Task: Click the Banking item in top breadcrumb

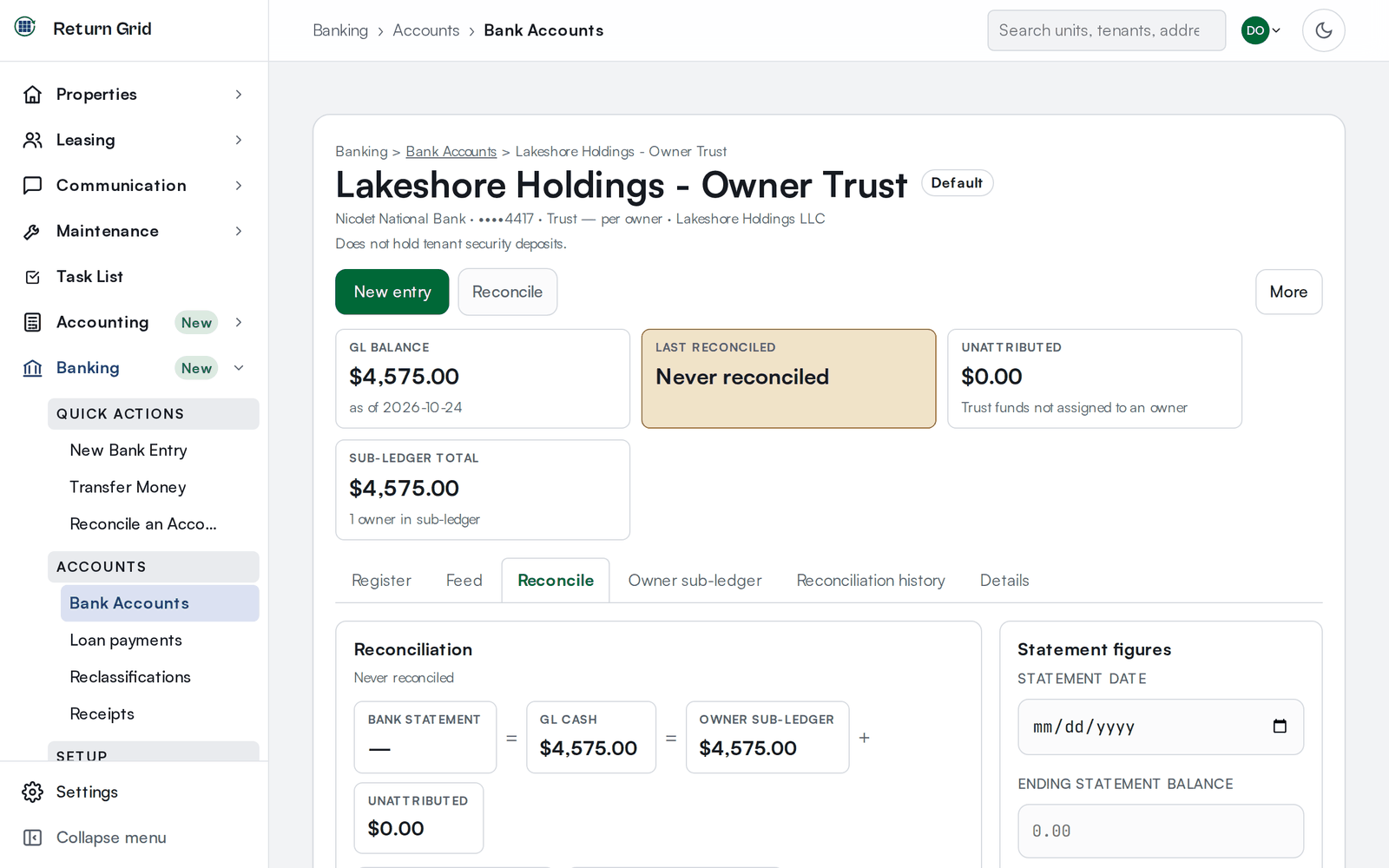Action: [x=340, y=30]
